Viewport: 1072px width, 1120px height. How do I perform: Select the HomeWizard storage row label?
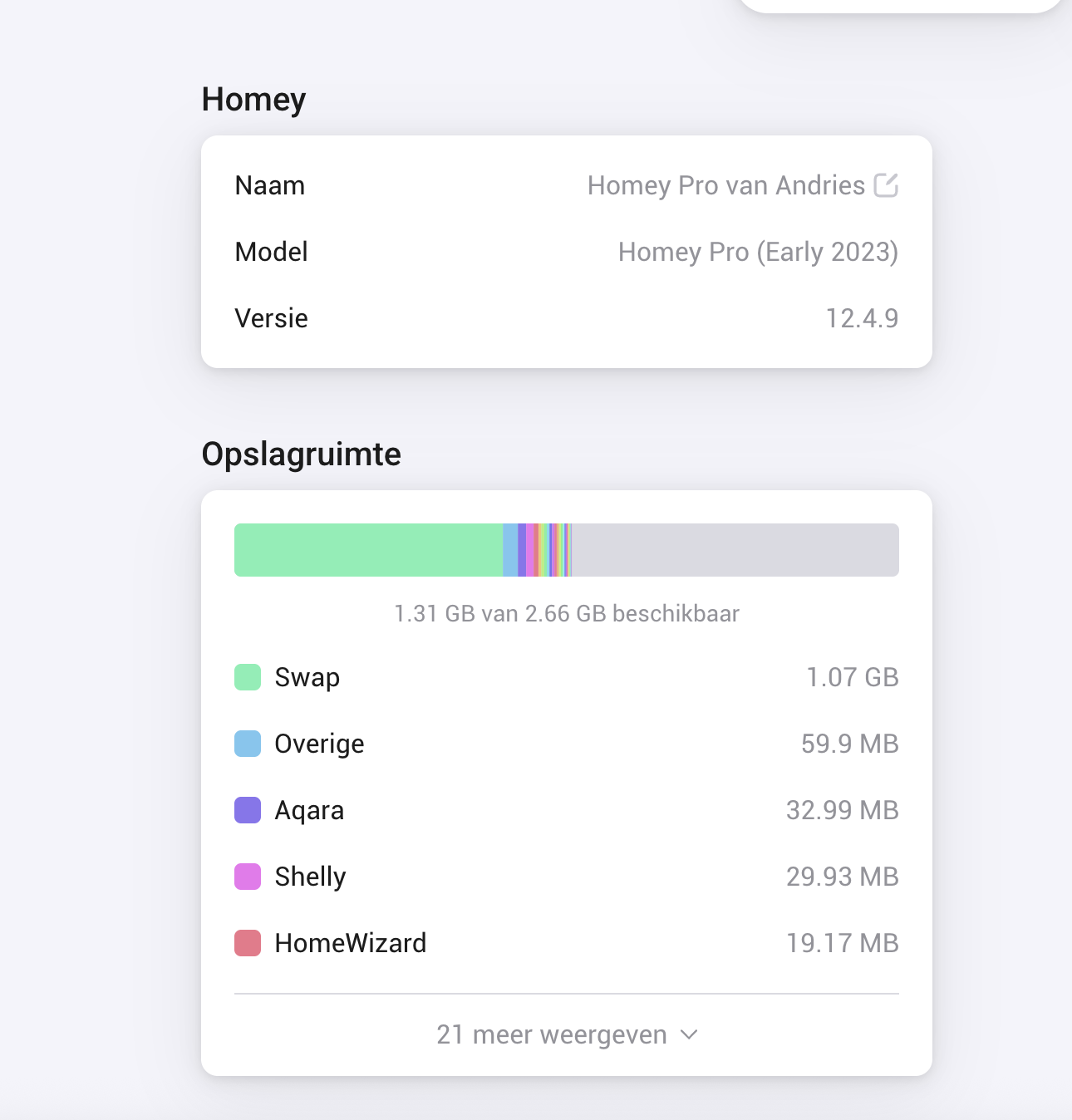pos(350,943)
